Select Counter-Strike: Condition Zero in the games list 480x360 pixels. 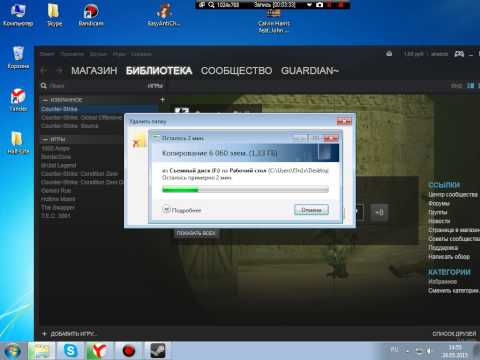79,174
